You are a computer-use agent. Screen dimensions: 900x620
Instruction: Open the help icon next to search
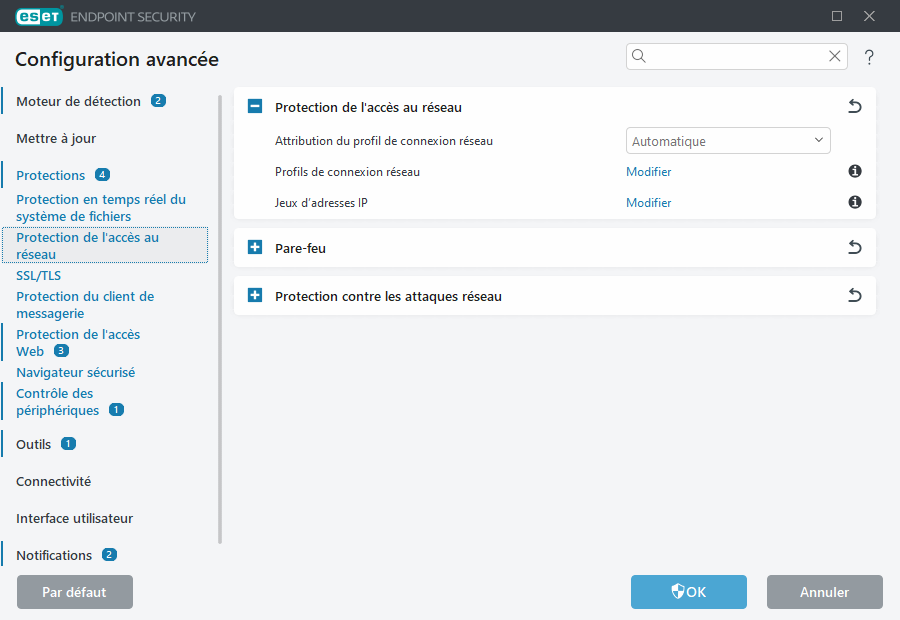[868, 57]
